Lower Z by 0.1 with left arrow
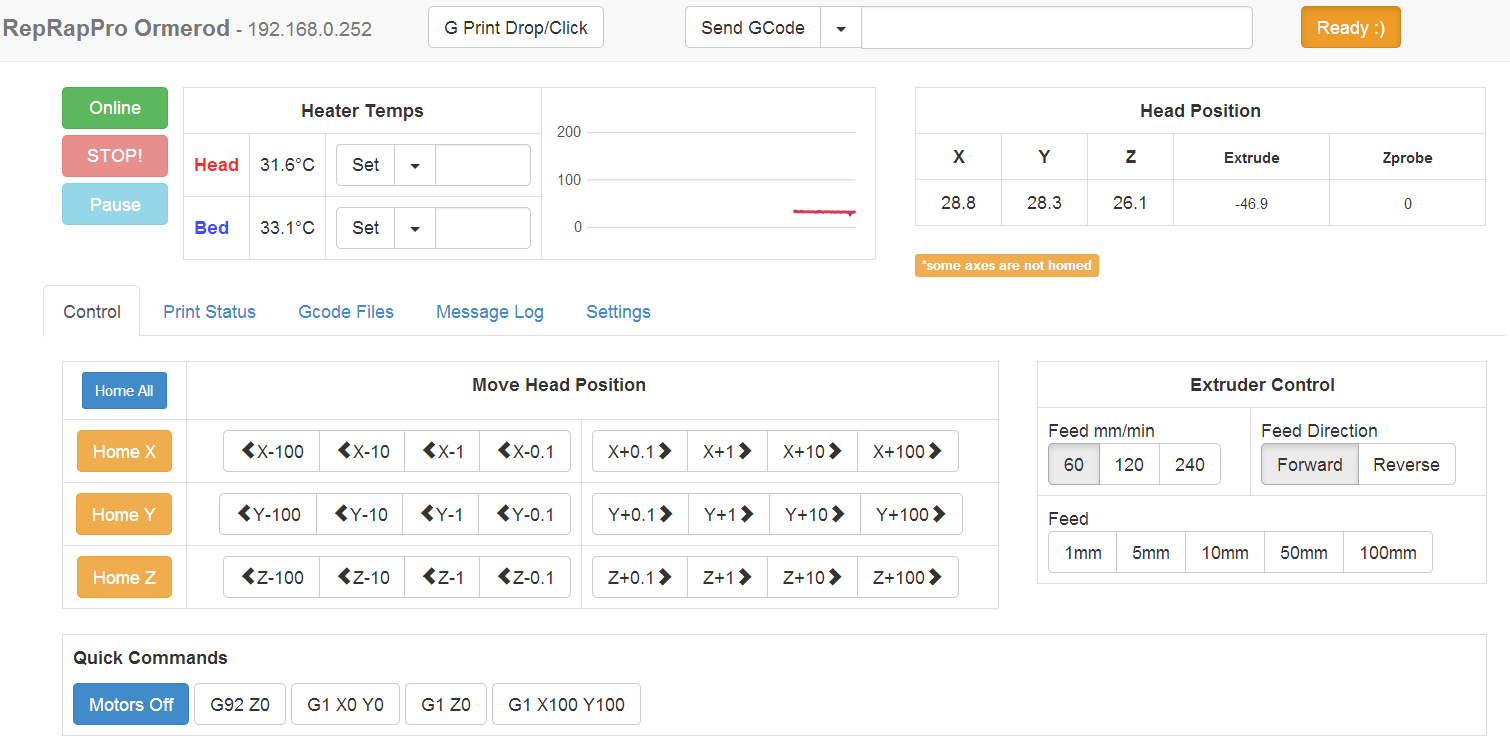 (525, 577)
